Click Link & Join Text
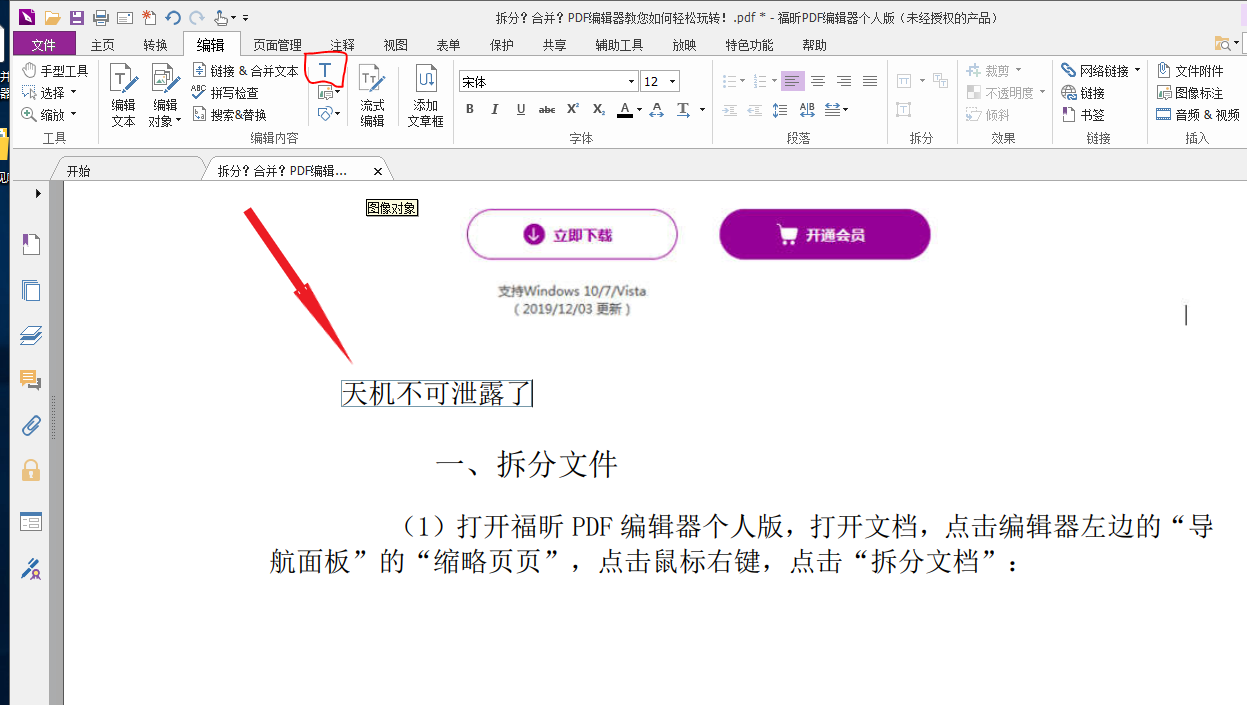The image size is (1247, 705). [x=245, y=71]
